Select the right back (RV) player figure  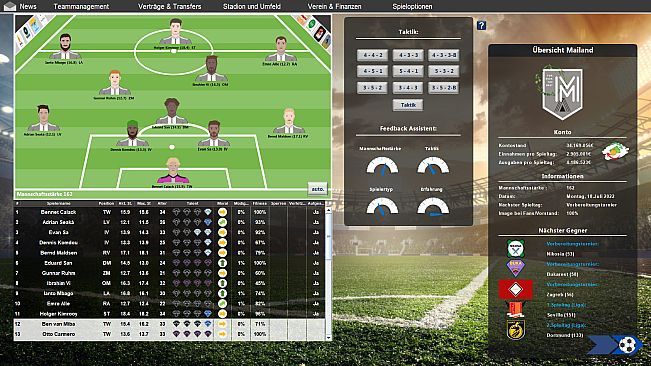[x=289, y=121]
